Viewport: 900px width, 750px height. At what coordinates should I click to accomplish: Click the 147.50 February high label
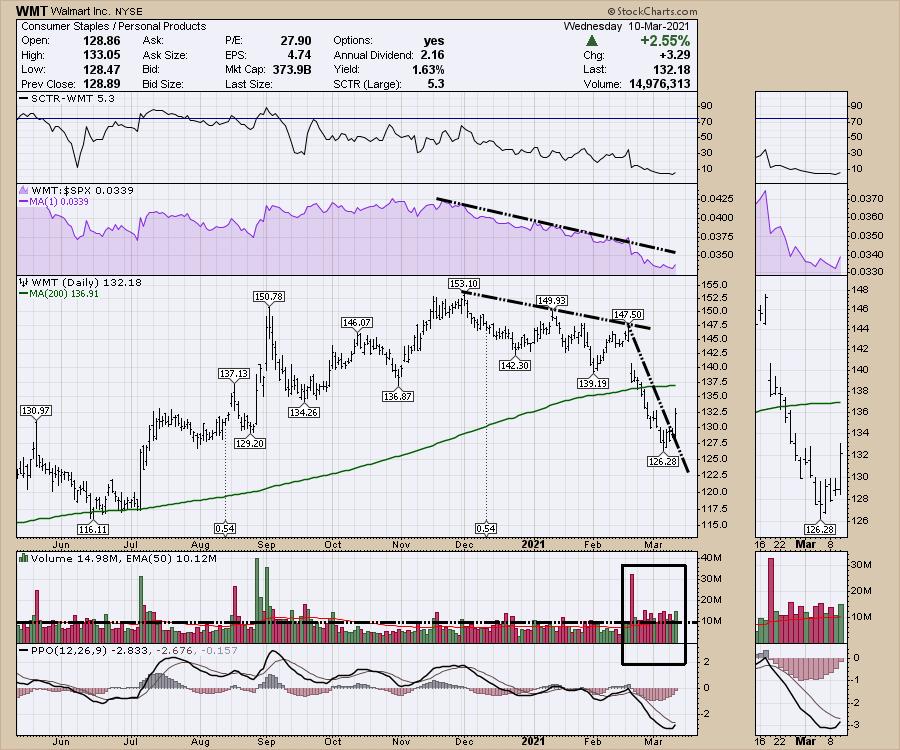coord(628,314)
